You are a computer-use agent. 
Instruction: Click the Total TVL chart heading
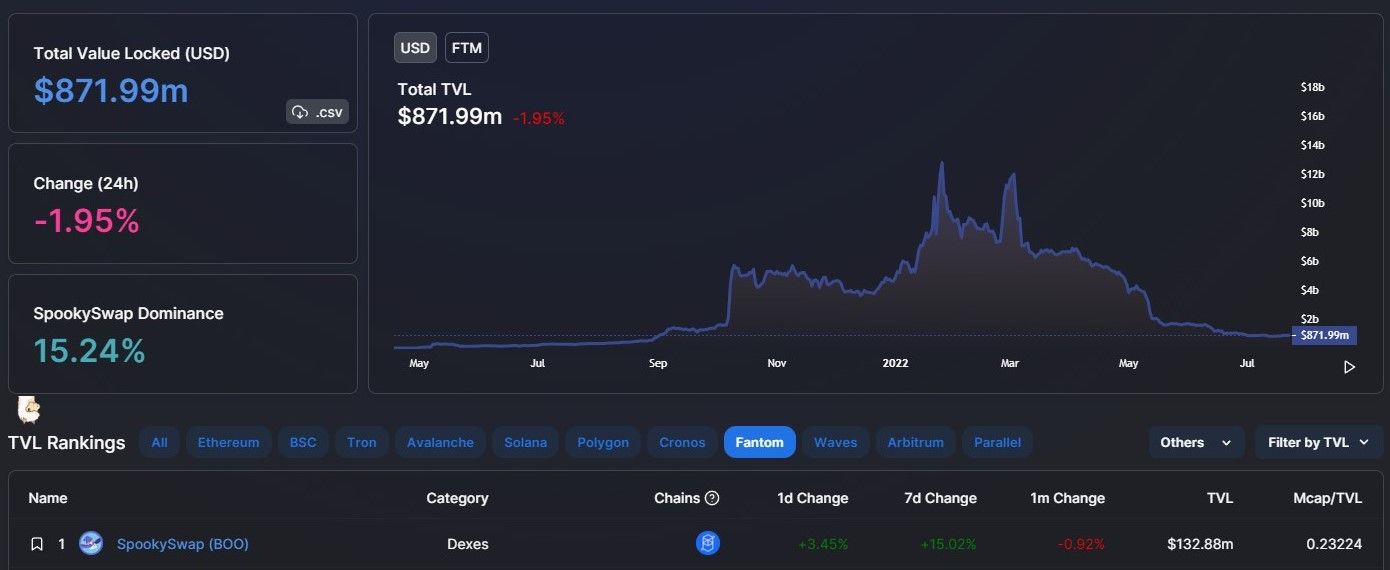[434, 89]
